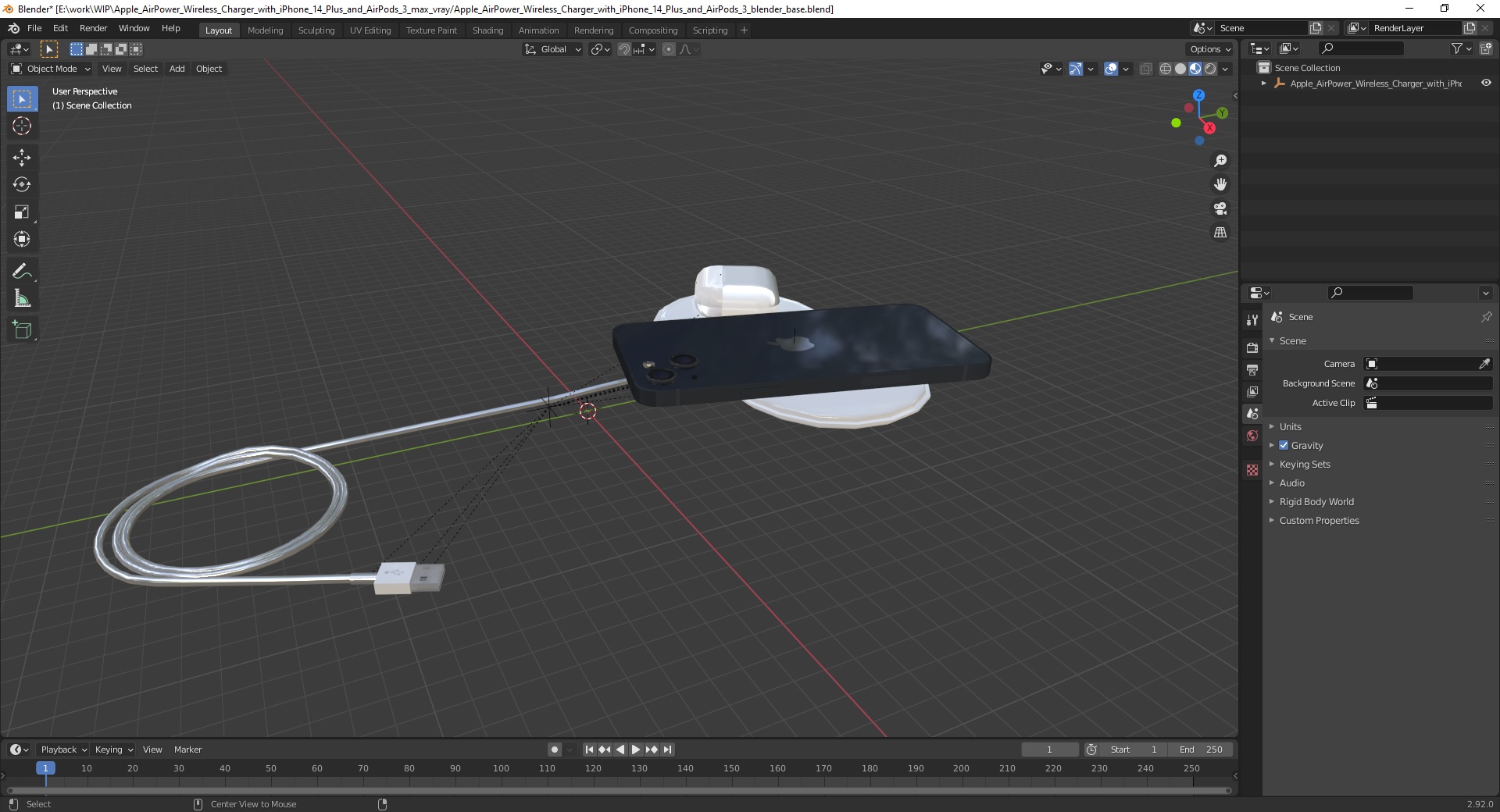Play animation forward

pos(636,750)
